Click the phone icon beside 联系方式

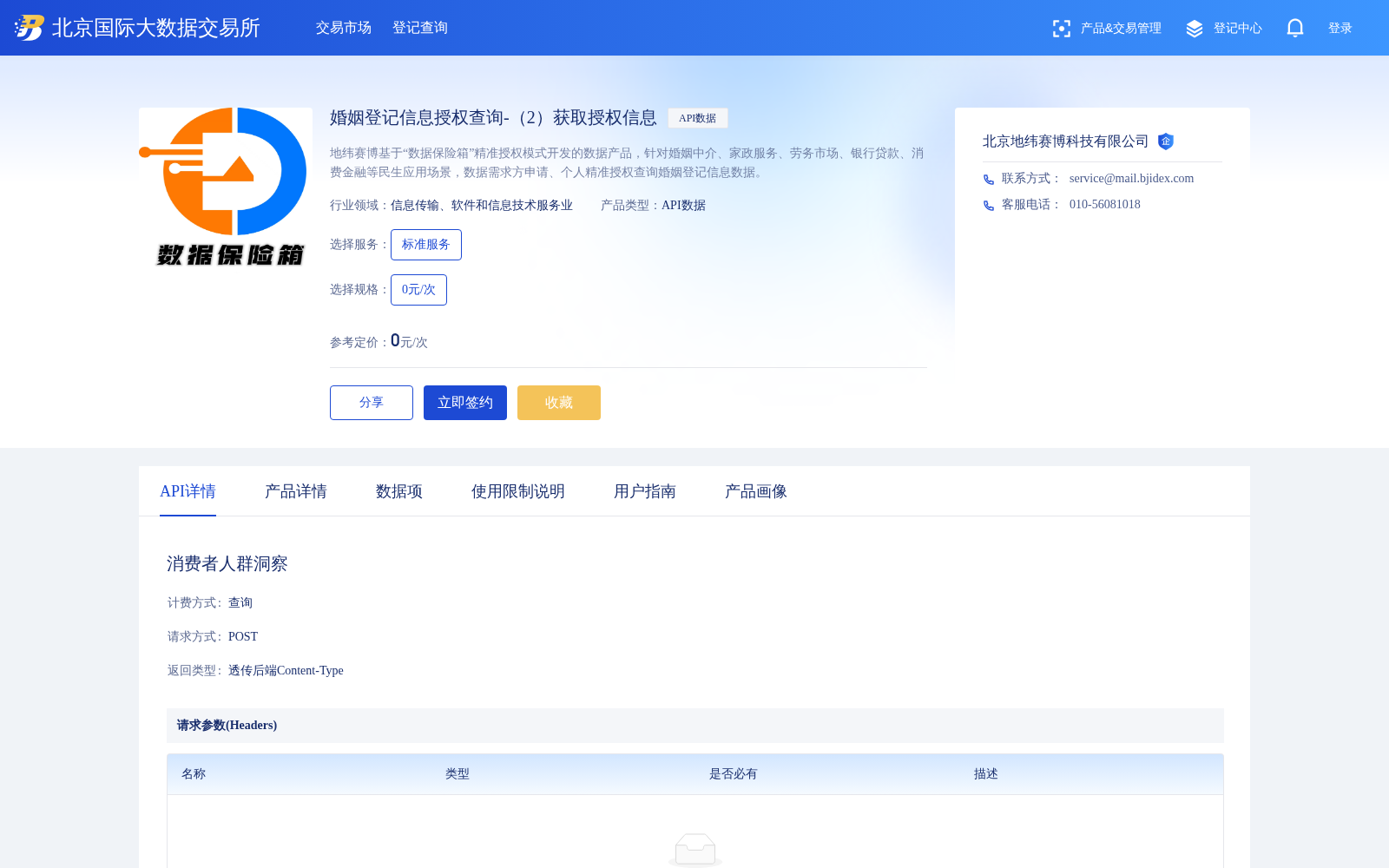[x=989, y=180]
